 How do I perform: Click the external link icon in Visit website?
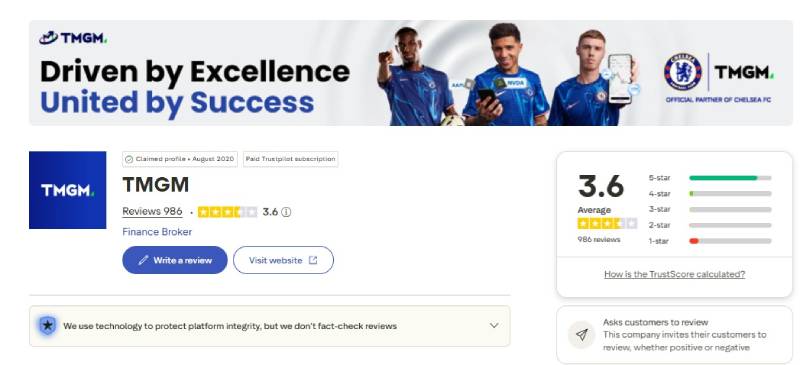313,260
